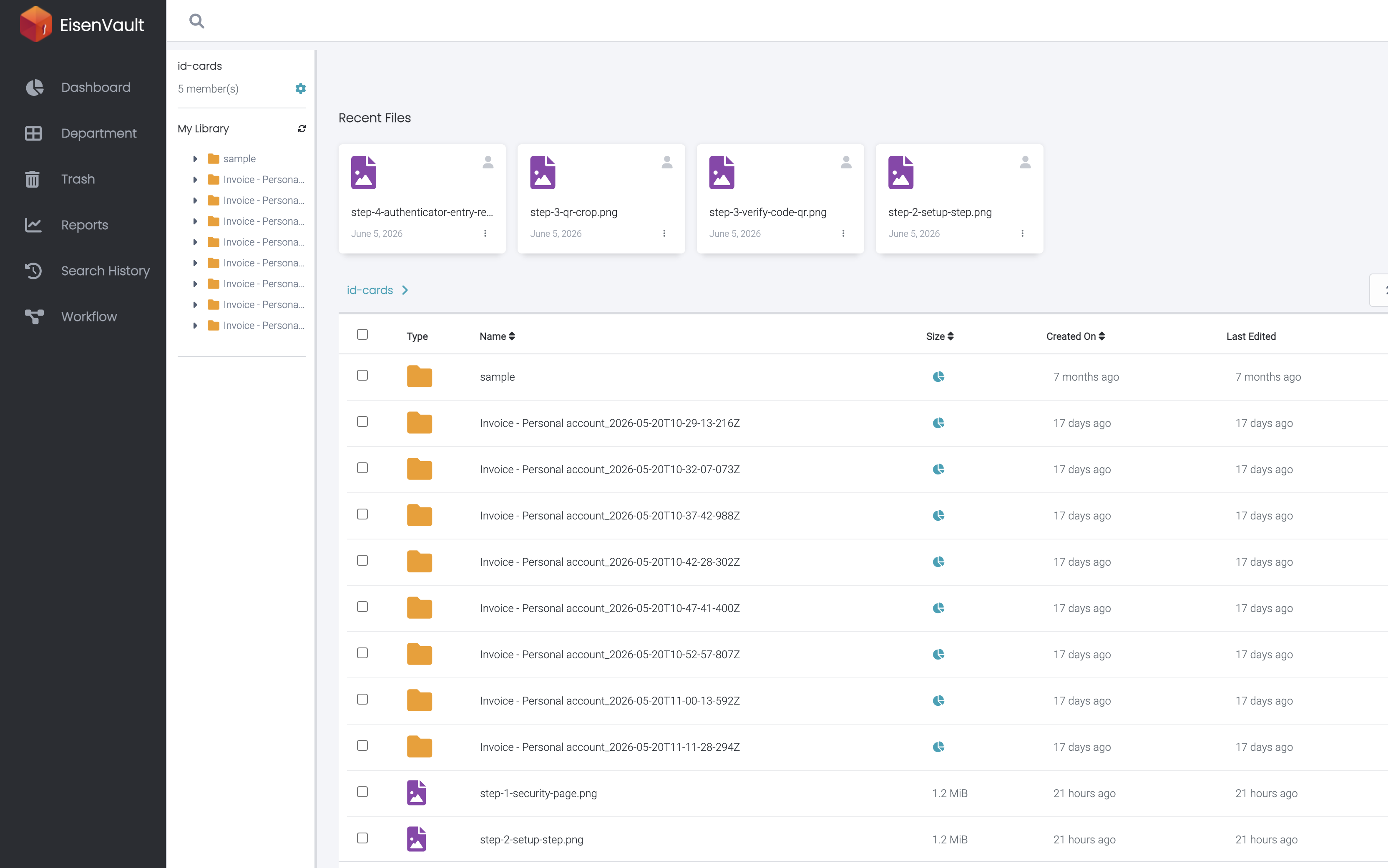Open step-3-verify-code-qr.png recent file card
The height and width of the screenshot is (868, 1388).
click(780, 198)
